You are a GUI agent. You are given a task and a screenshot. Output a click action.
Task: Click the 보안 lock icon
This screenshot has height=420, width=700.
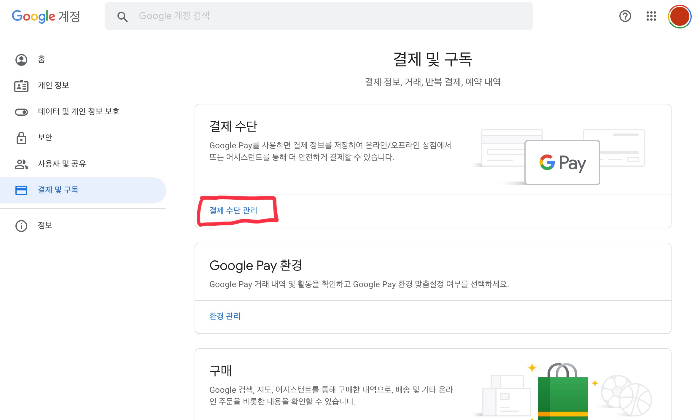[x=21, y=137]
